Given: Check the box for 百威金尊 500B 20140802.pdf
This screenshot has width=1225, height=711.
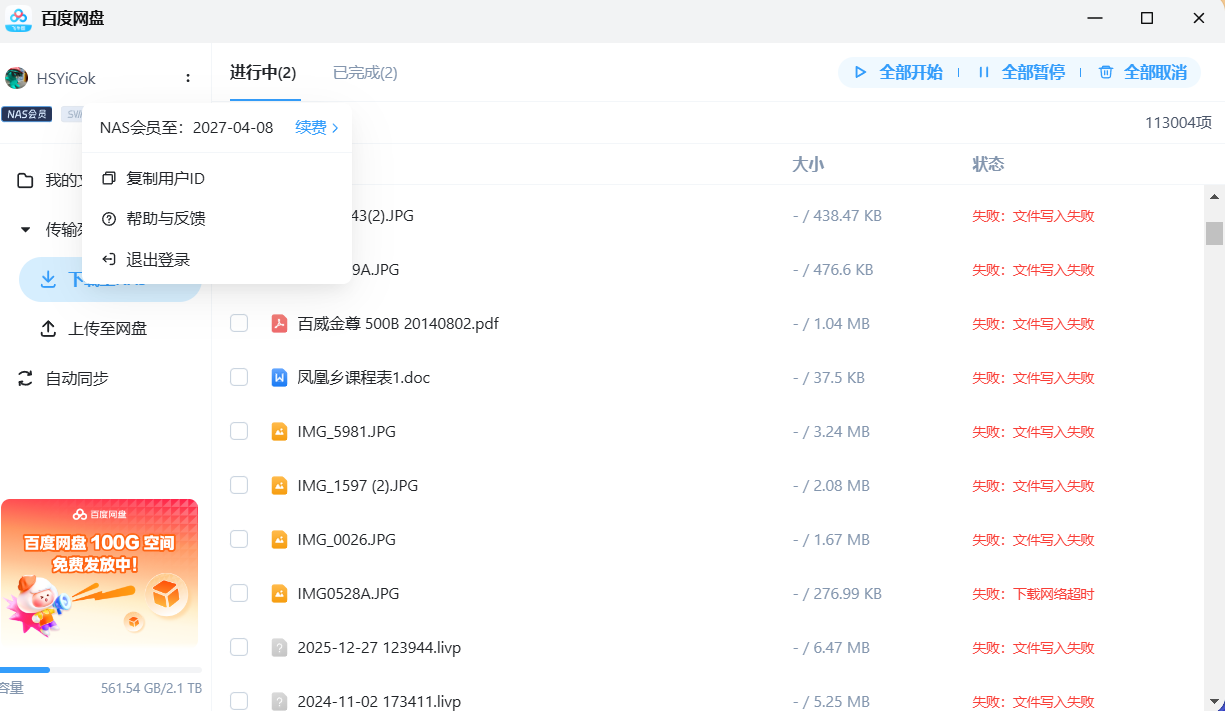Looking at the screenshot, I should (x=239, y=323).
